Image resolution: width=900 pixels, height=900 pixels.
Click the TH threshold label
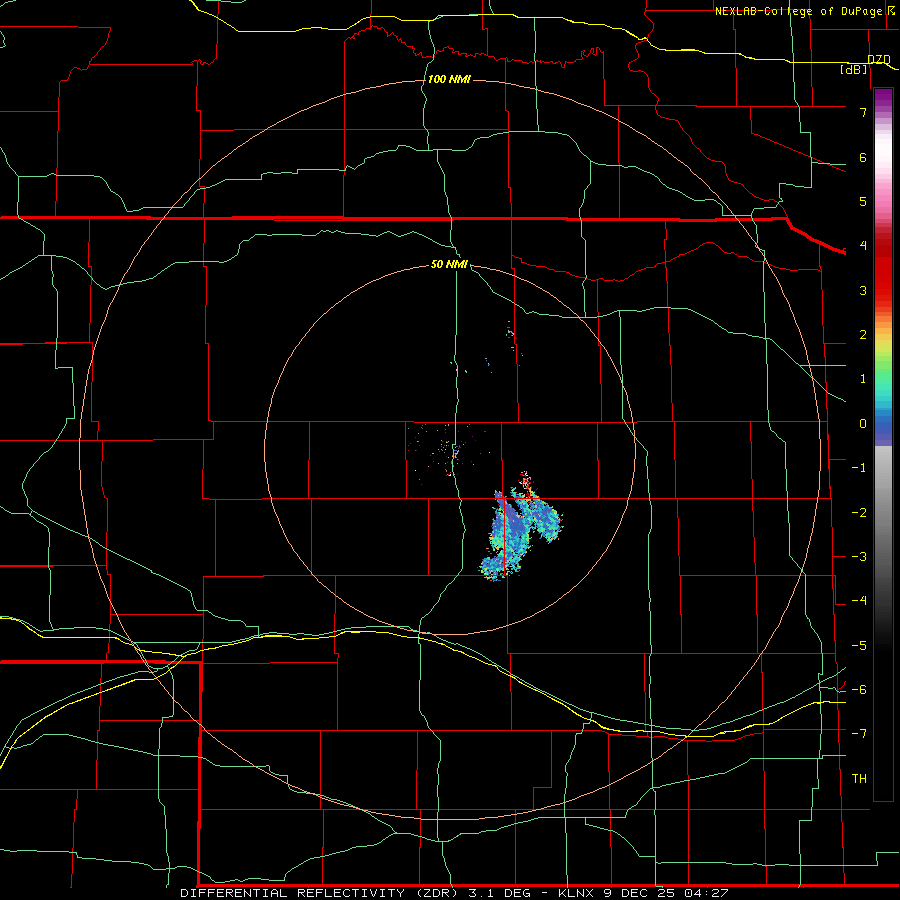pyautogui.click(x=859, y=779)
